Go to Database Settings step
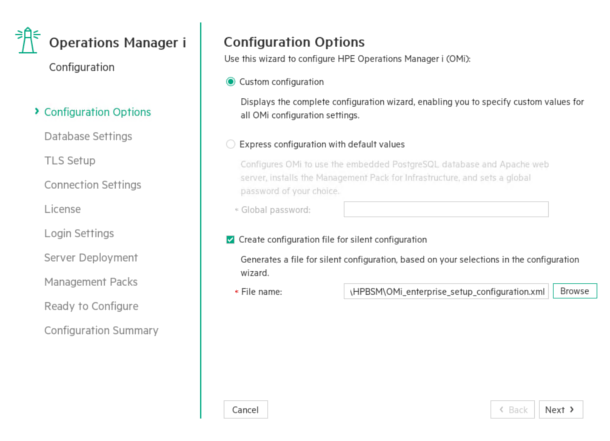This screenshot has height=441, width=610. tap(88, 136)
